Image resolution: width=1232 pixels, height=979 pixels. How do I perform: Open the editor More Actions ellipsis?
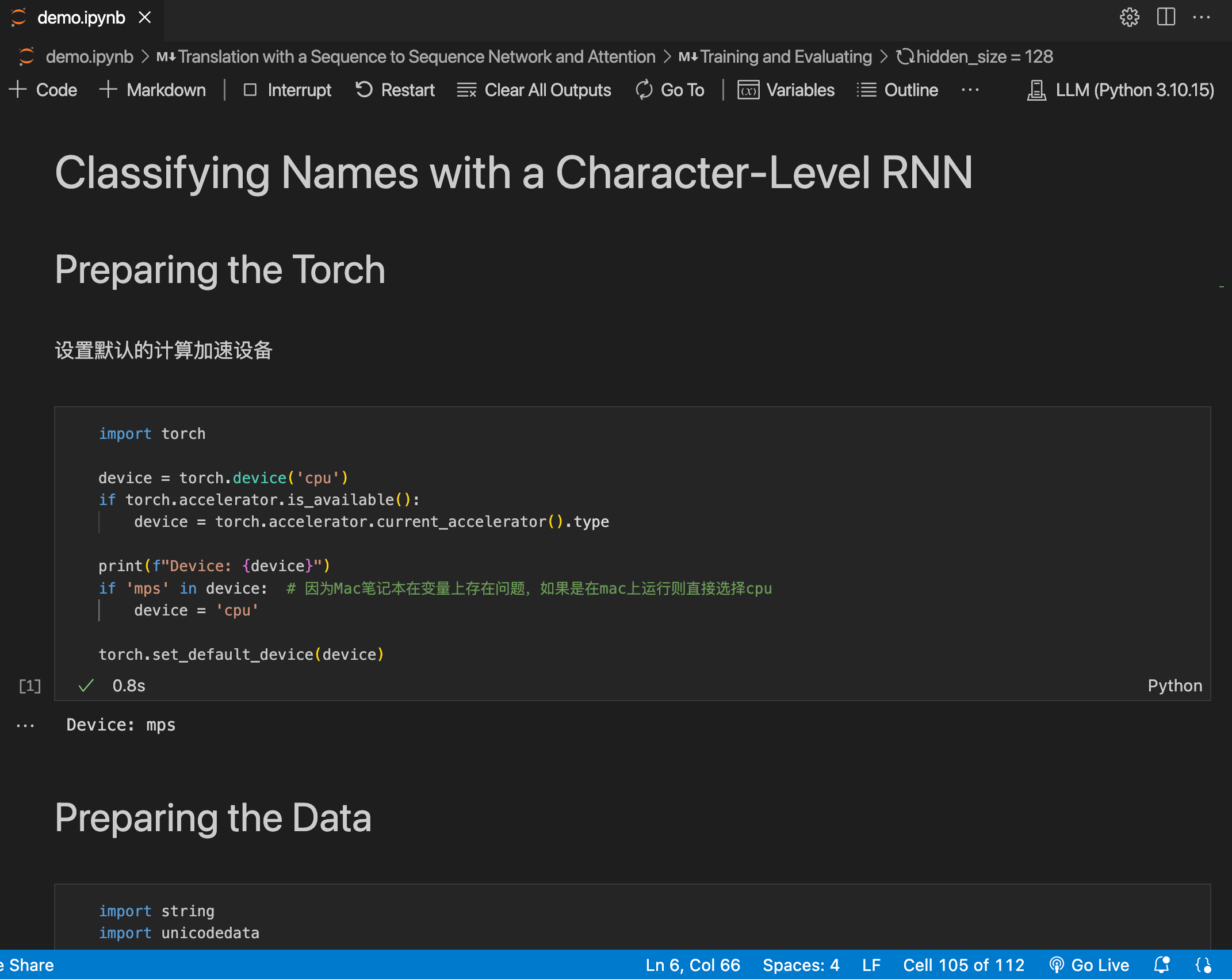(1202, 17)
